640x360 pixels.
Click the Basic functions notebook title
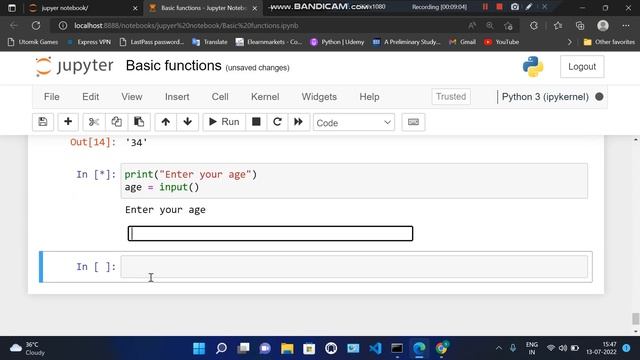(173, 66)
